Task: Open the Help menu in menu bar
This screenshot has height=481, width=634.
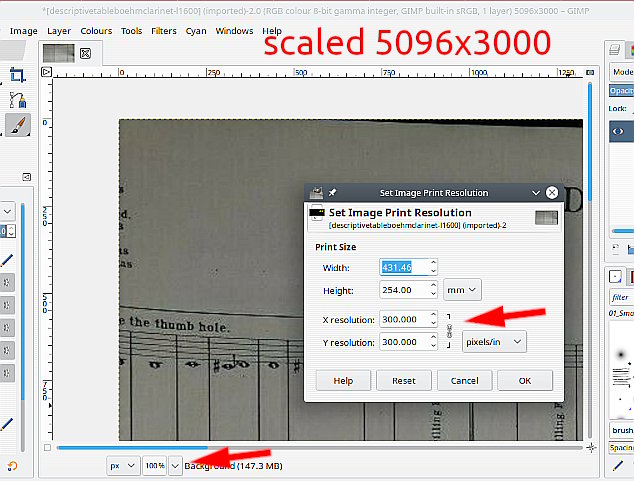Action: (x=272, y=31)
